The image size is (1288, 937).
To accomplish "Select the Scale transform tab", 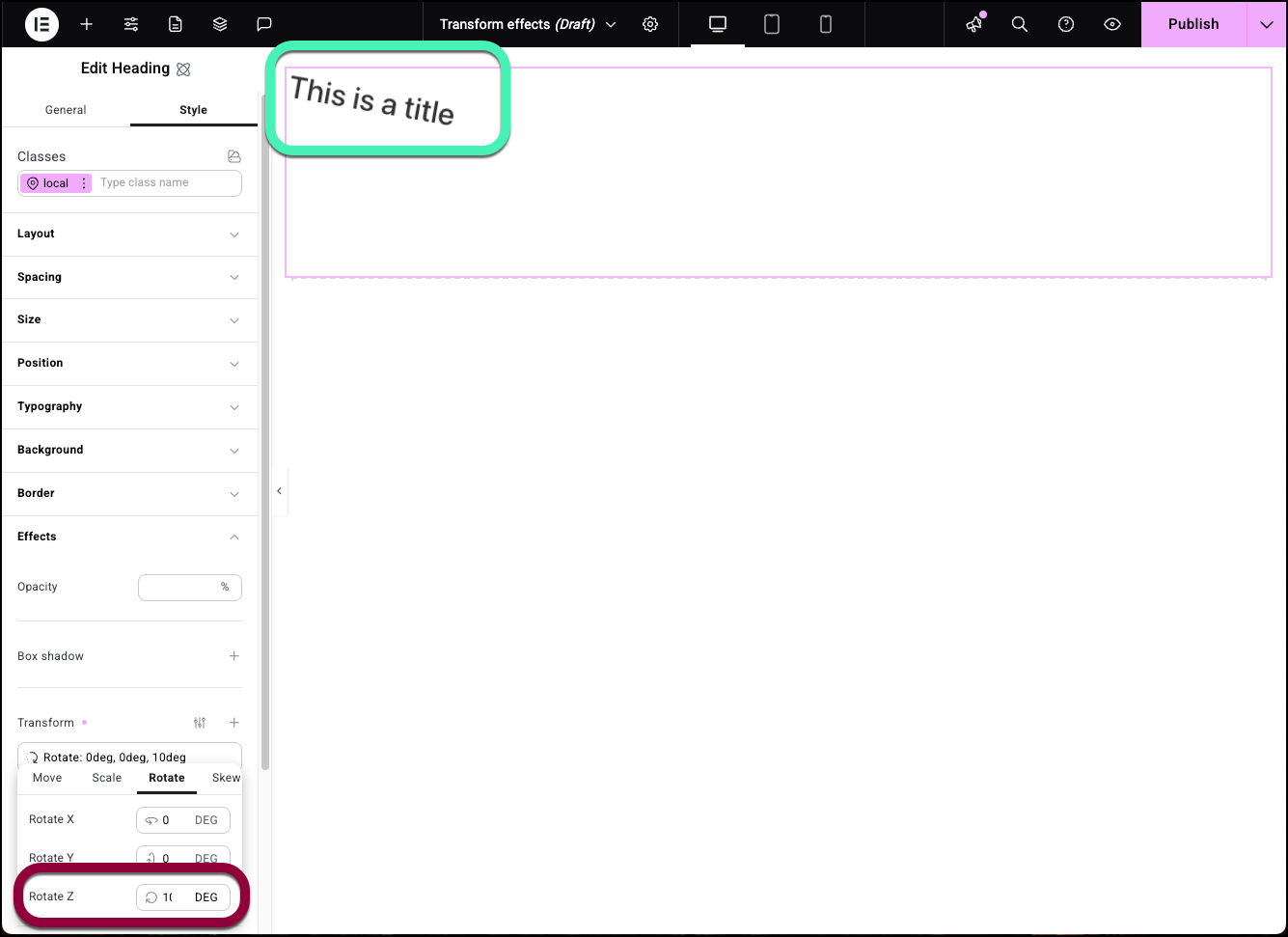I will pyautogui.click(x=107, y=778).
